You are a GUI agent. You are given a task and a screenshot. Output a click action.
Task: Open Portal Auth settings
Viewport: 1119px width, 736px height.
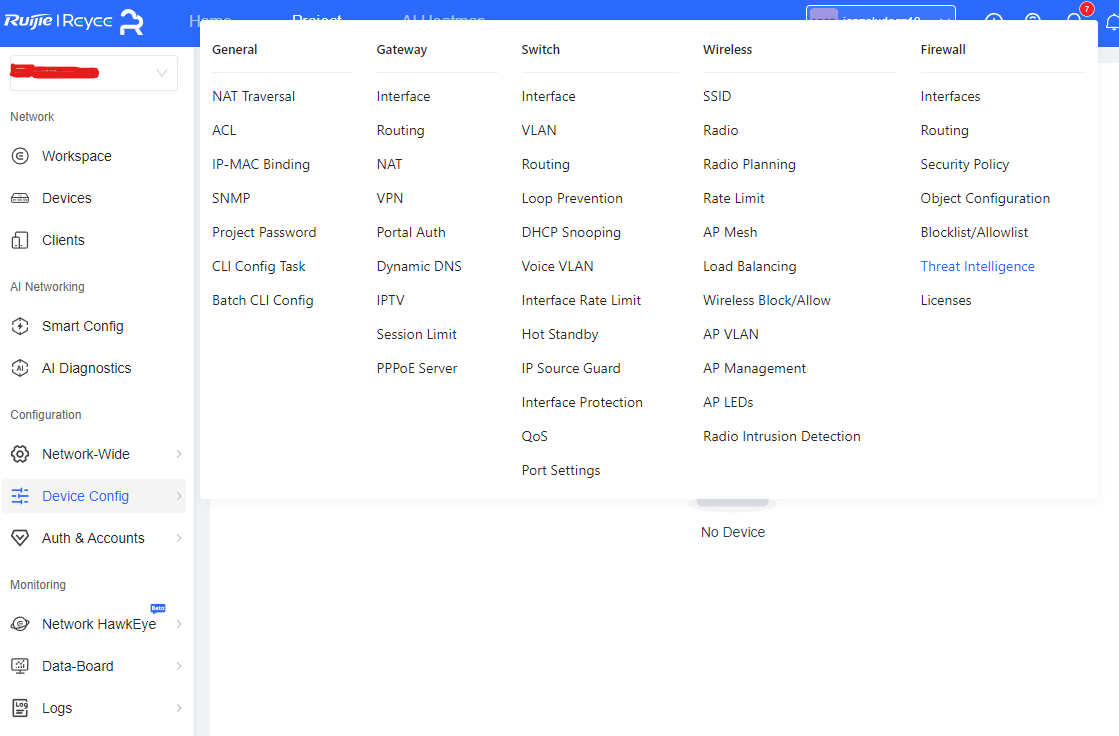click(411, 233)
